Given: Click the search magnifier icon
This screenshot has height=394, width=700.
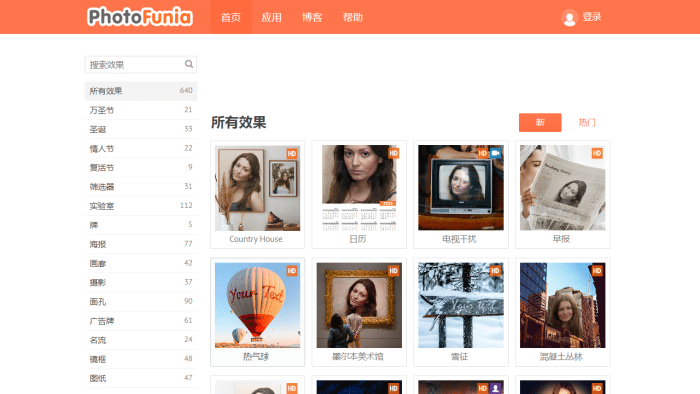Looking at the screenshot, I should (x=189, y=64).
